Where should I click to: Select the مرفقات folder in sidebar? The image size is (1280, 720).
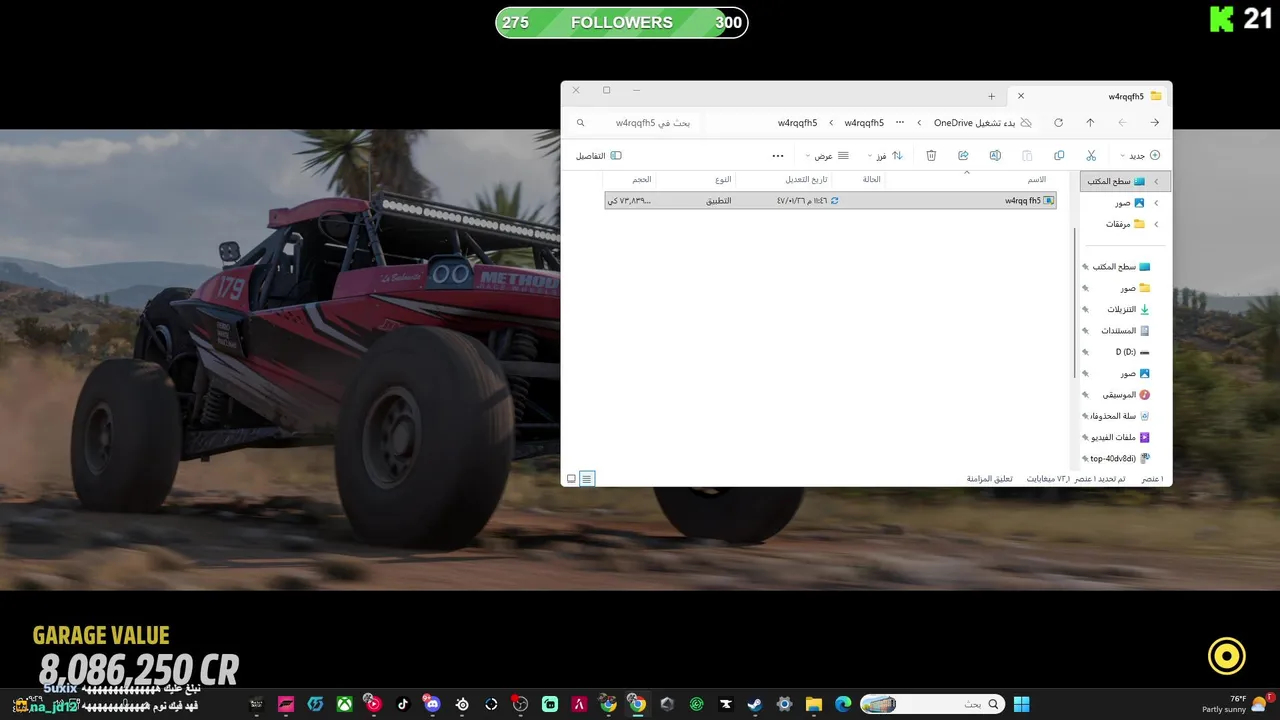[x=1118, y=224]
